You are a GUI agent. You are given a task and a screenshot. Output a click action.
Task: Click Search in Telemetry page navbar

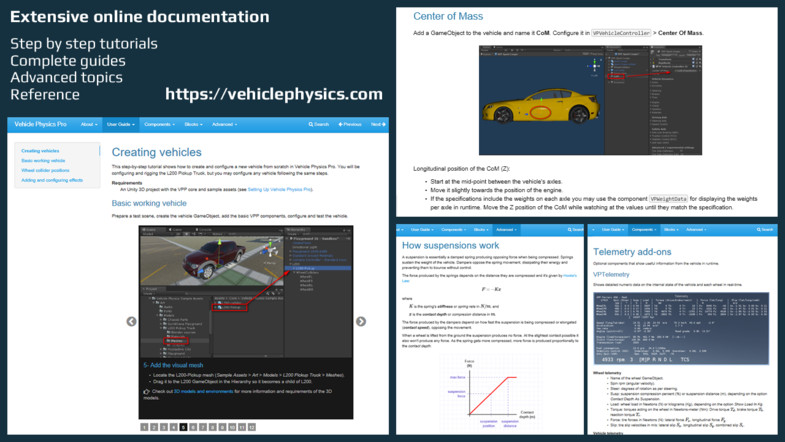coord(765,230)
